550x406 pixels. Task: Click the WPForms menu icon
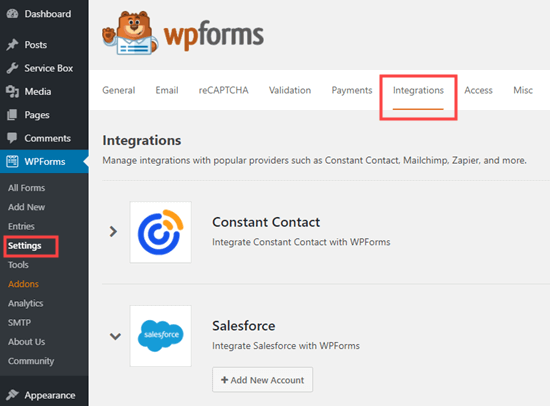(12, 161)
